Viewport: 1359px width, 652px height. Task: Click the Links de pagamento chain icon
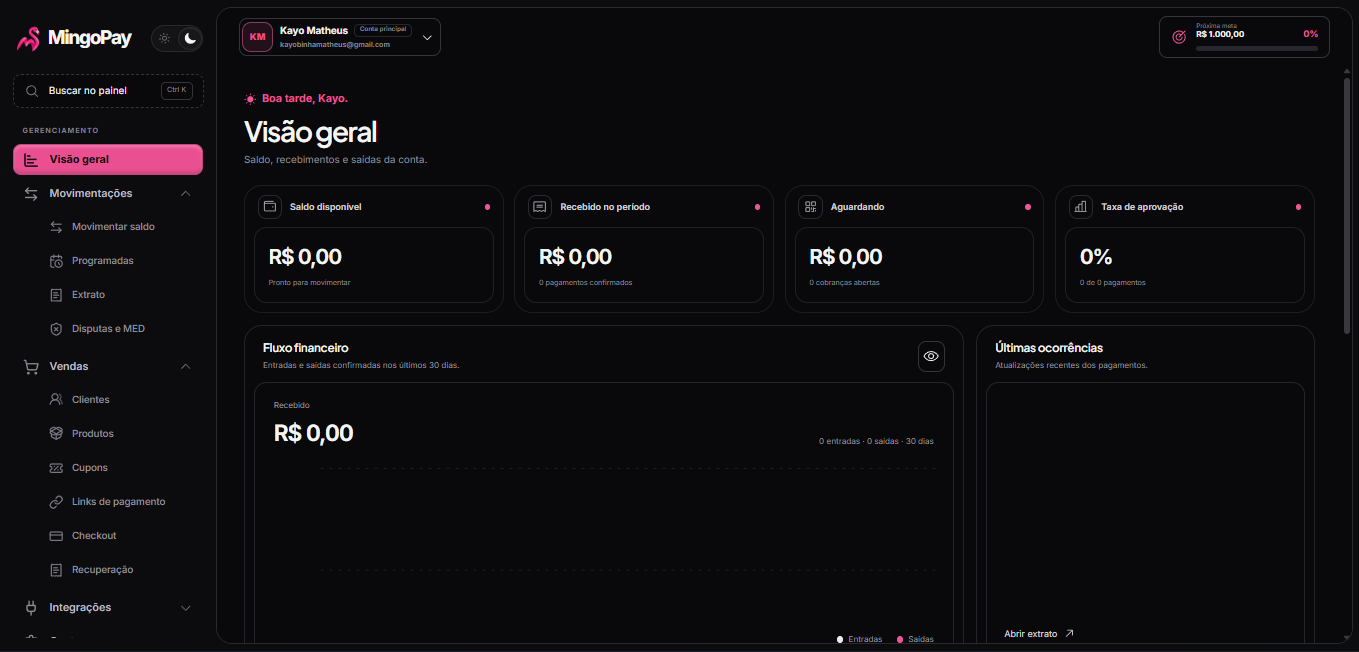coord(56,502)
